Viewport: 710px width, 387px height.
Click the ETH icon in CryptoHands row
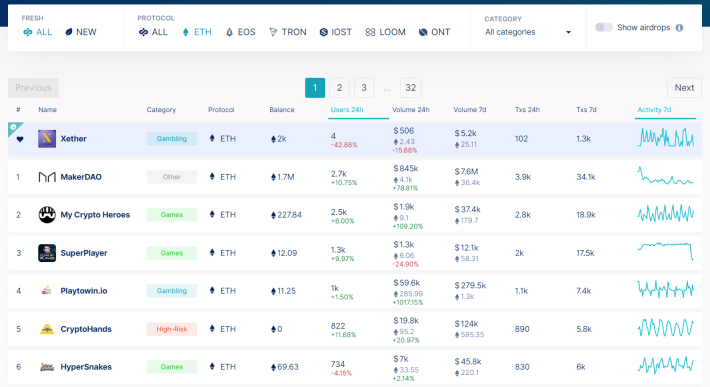click(x=212, y=329)
